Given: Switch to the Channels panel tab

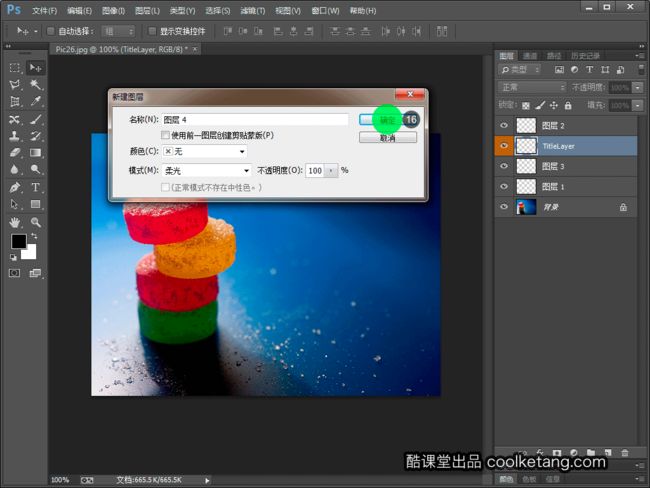Looking at the screenshot, I should 529,56.
